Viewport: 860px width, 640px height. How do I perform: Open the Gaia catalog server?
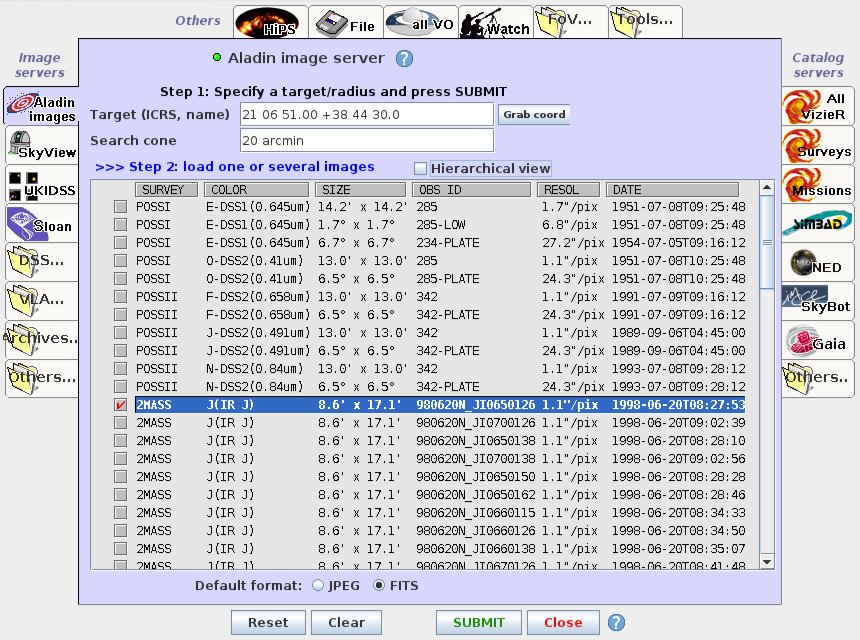818,340
